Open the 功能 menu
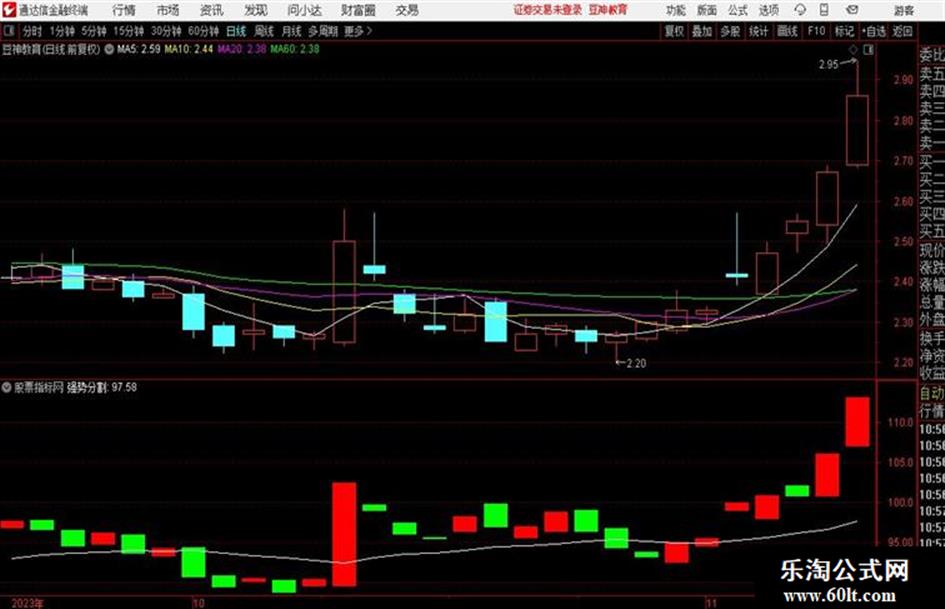This screenshot has width=945, height=609. click(676, 10)
